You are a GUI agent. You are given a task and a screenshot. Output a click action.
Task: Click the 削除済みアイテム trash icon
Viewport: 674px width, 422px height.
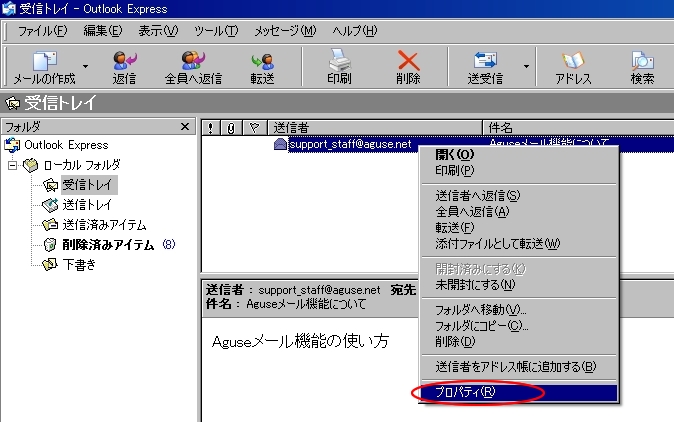pos(50,245)
